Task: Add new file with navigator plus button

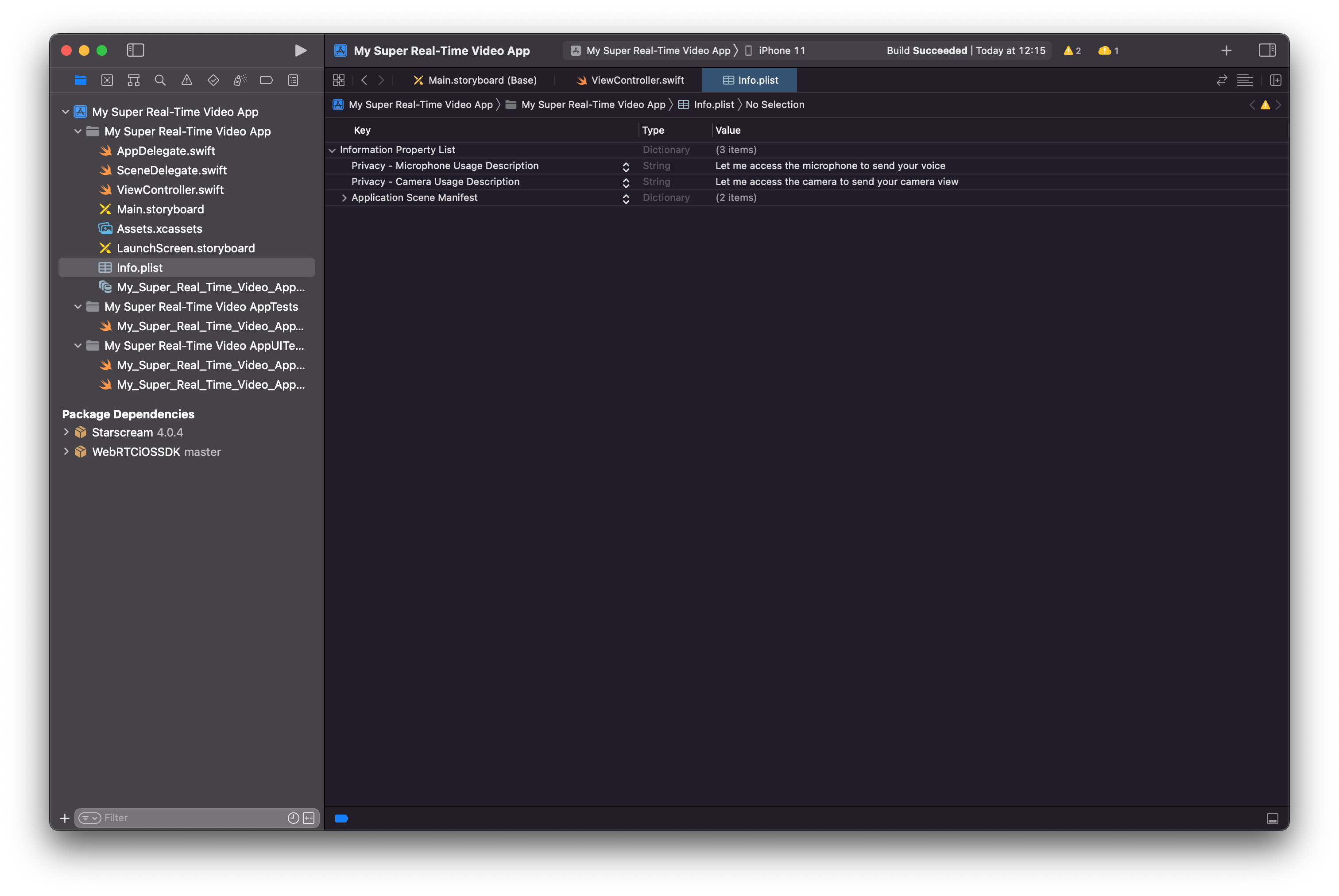Action: click(65, 818)
